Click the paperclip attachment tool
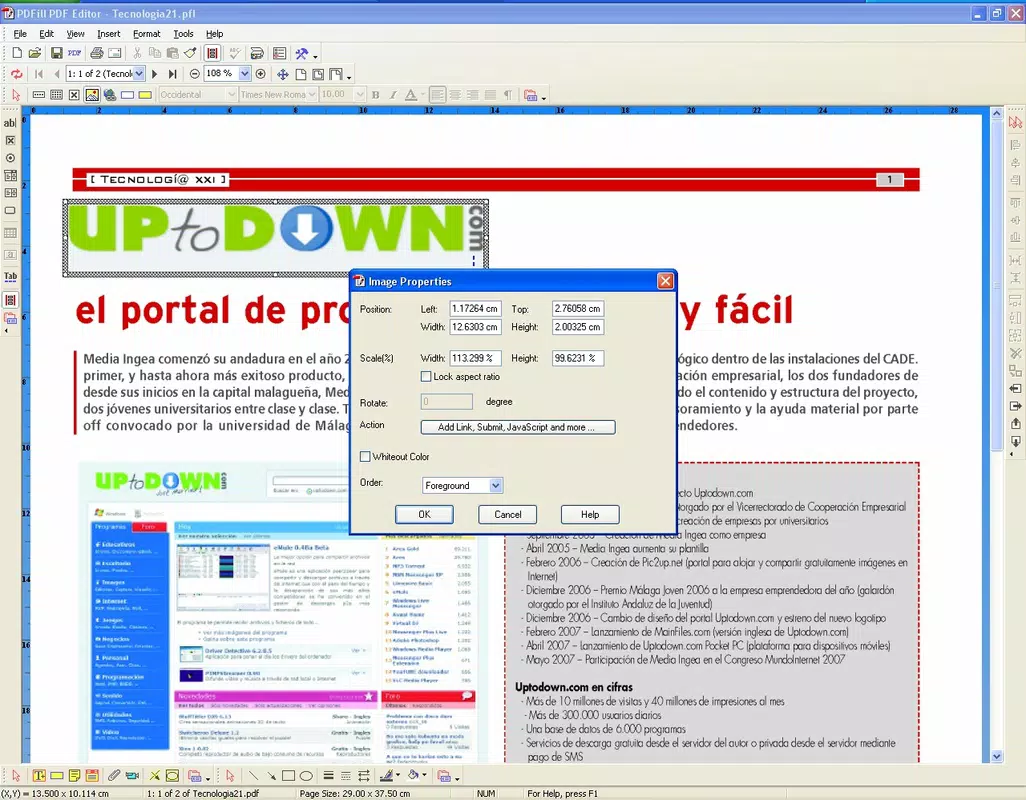Image resolution: width=1026 pixels, height=800 pixels. pyautogui.click(x=114, y=776)
